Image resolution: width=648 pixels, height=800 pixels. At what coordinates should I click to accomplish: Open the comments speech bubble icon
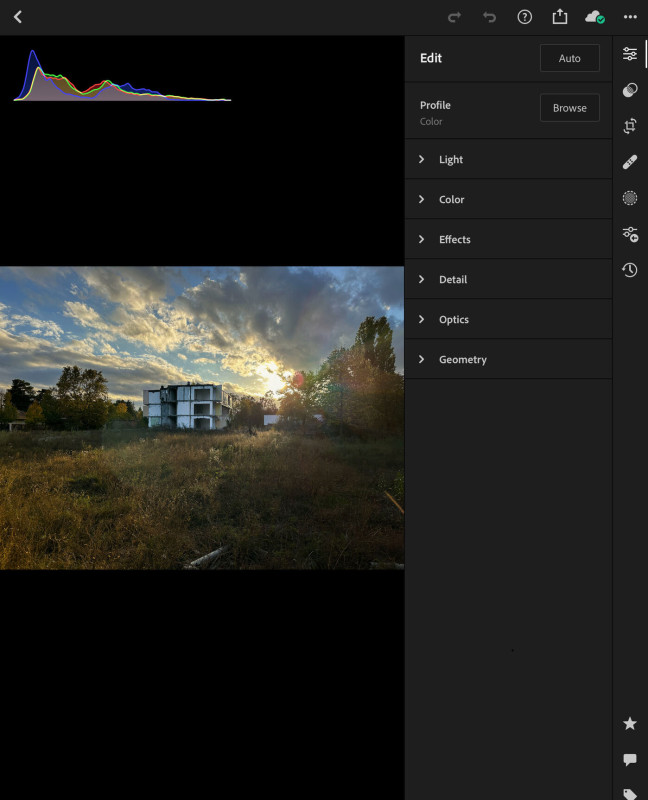click(x=630, y=760)
